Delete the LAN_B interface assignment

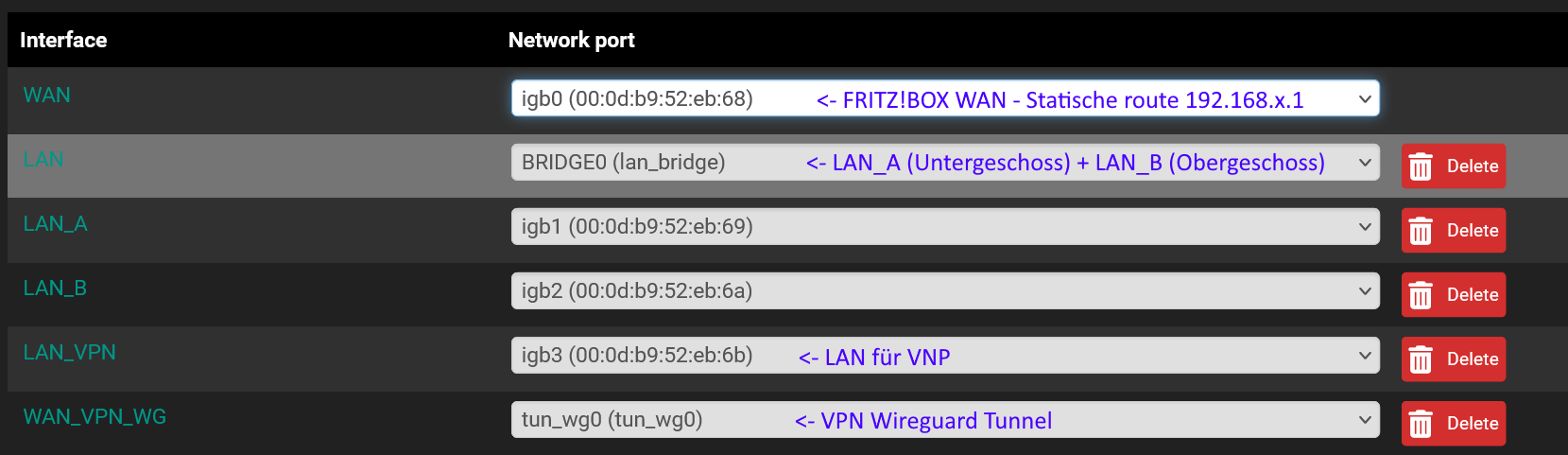(x=1454, y=295)
